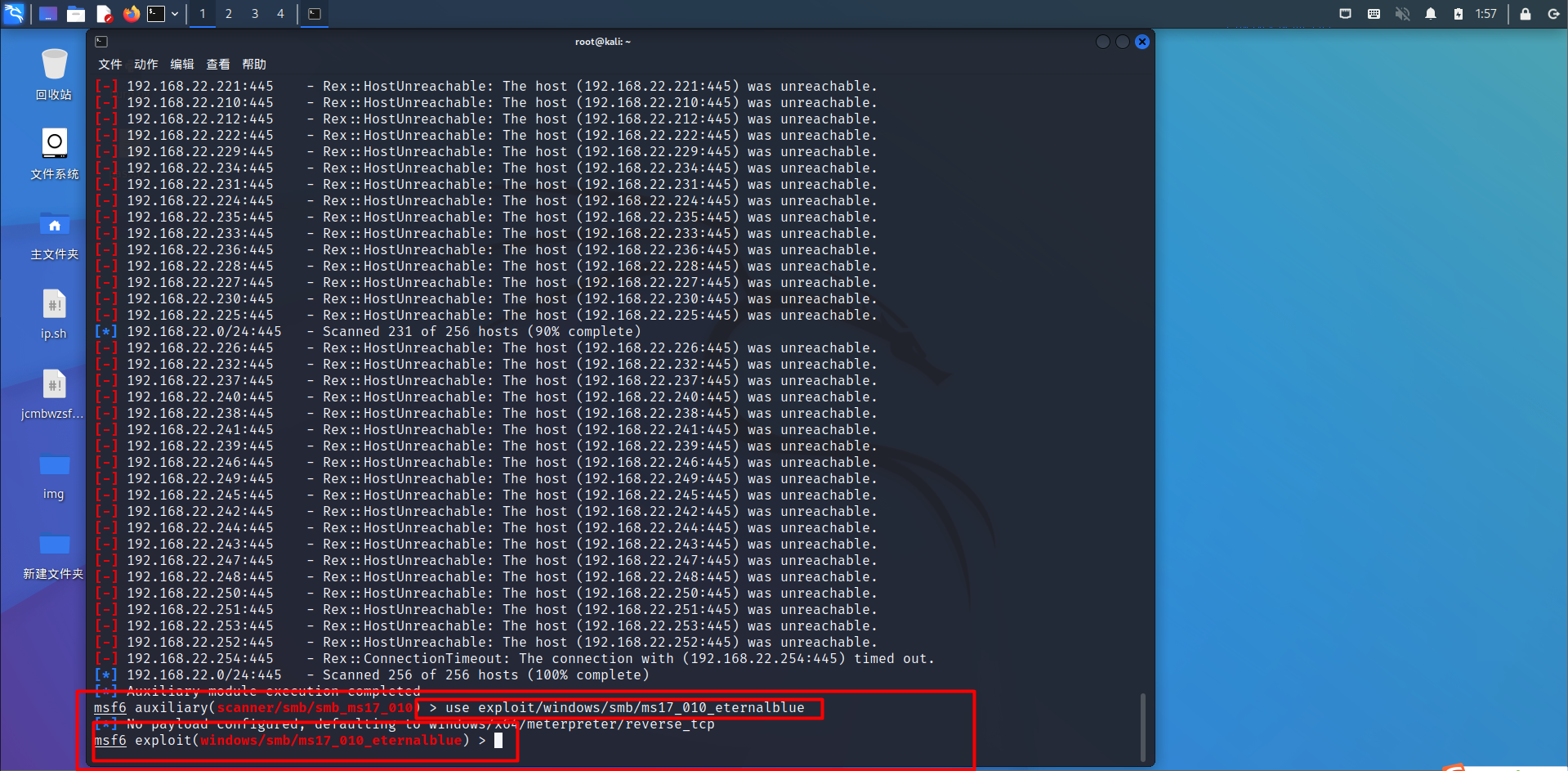
Task: Select the img folder on desktop
Action: point(54,475)
